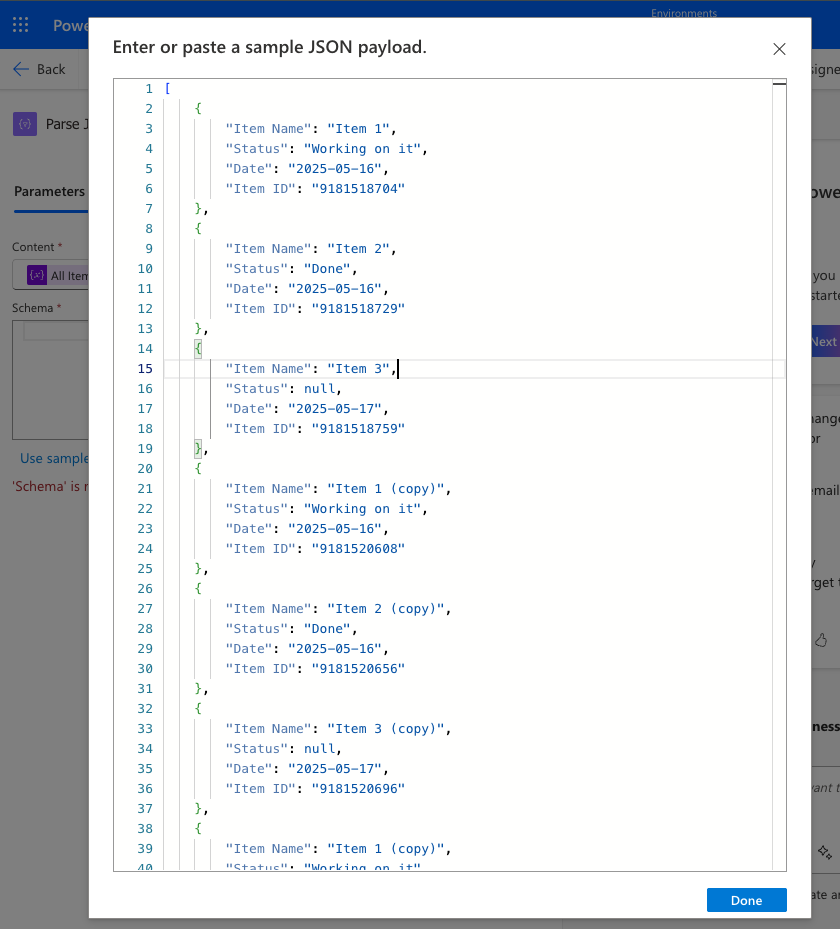Click the sparkle Copilot icon

825,852
